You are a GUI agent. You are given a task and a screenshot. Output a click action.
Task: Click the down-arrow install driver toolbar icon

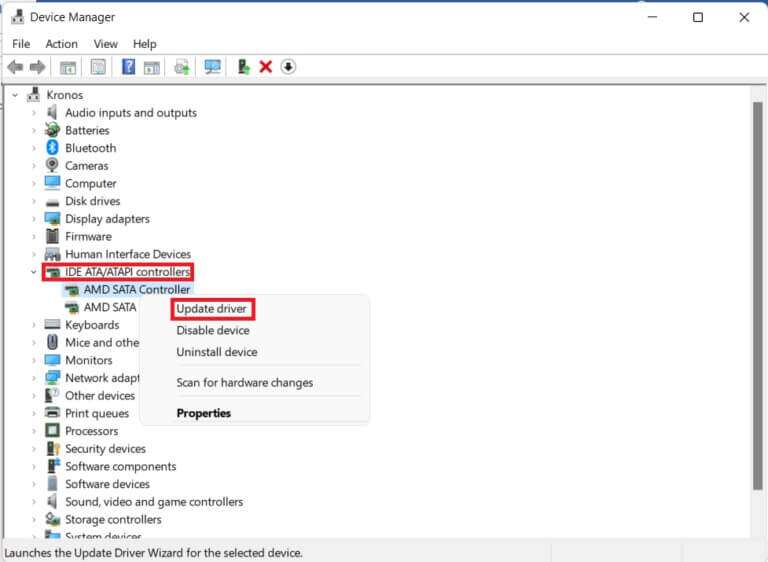pyautogui.click(x=288, y=67)
